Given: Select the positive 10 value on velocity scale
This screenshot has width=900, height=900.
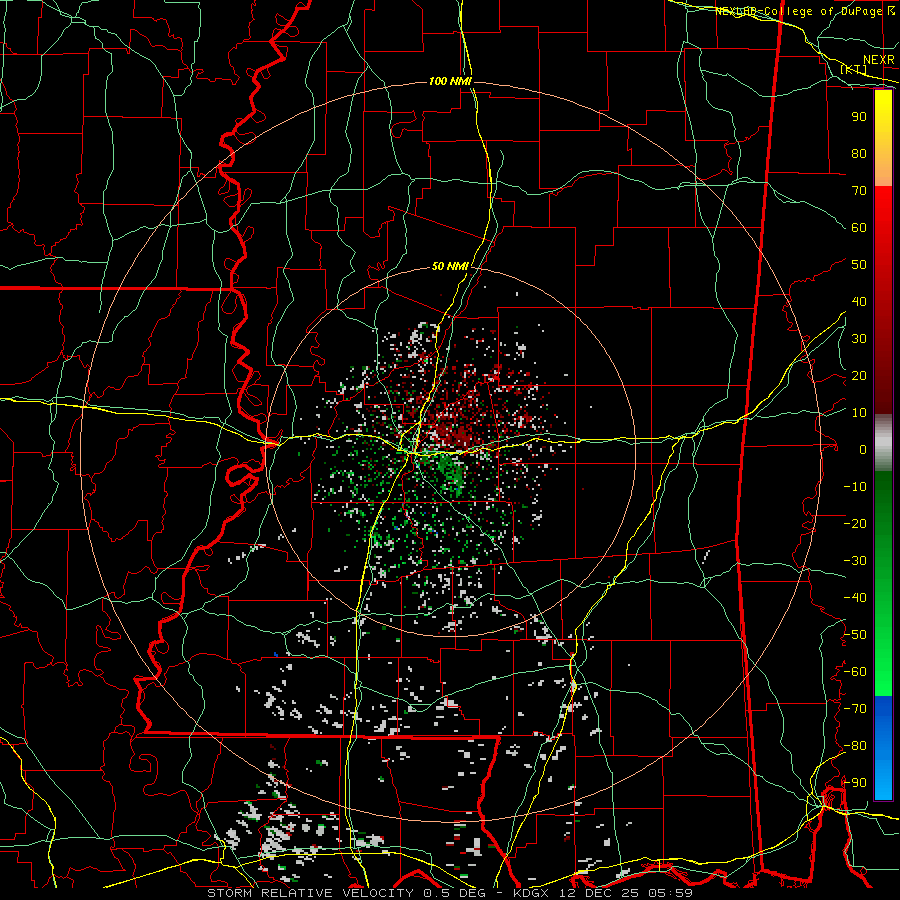Looking at the screenshot, I should 859,413.
